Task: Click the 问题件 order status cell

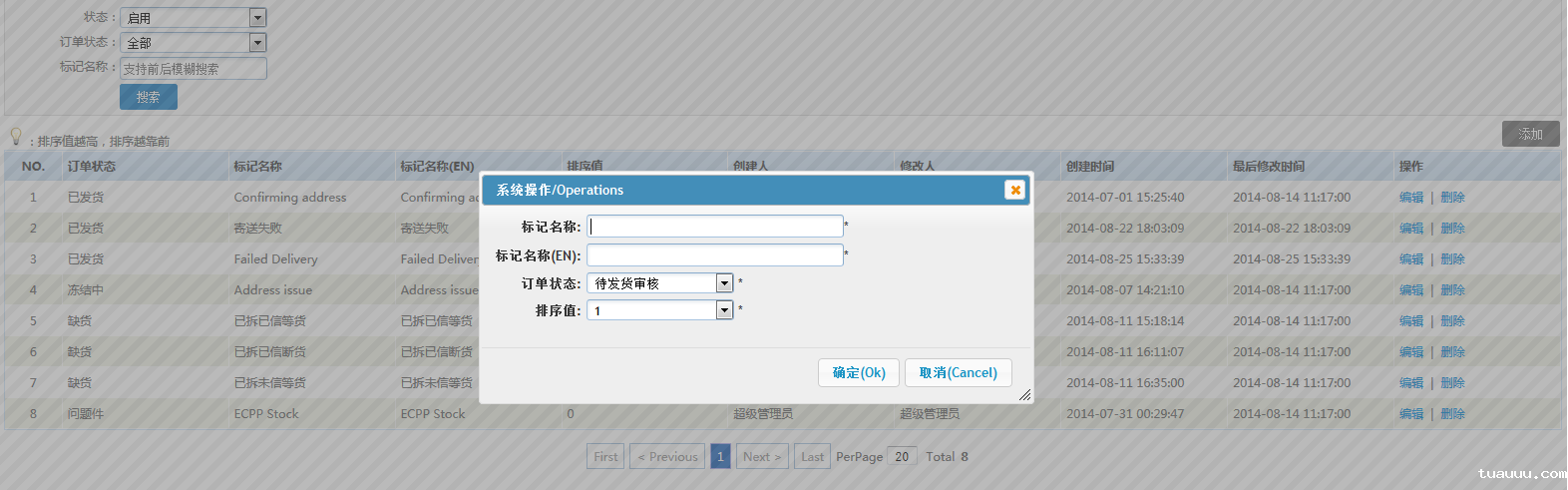Action: (x=86, y=414)
